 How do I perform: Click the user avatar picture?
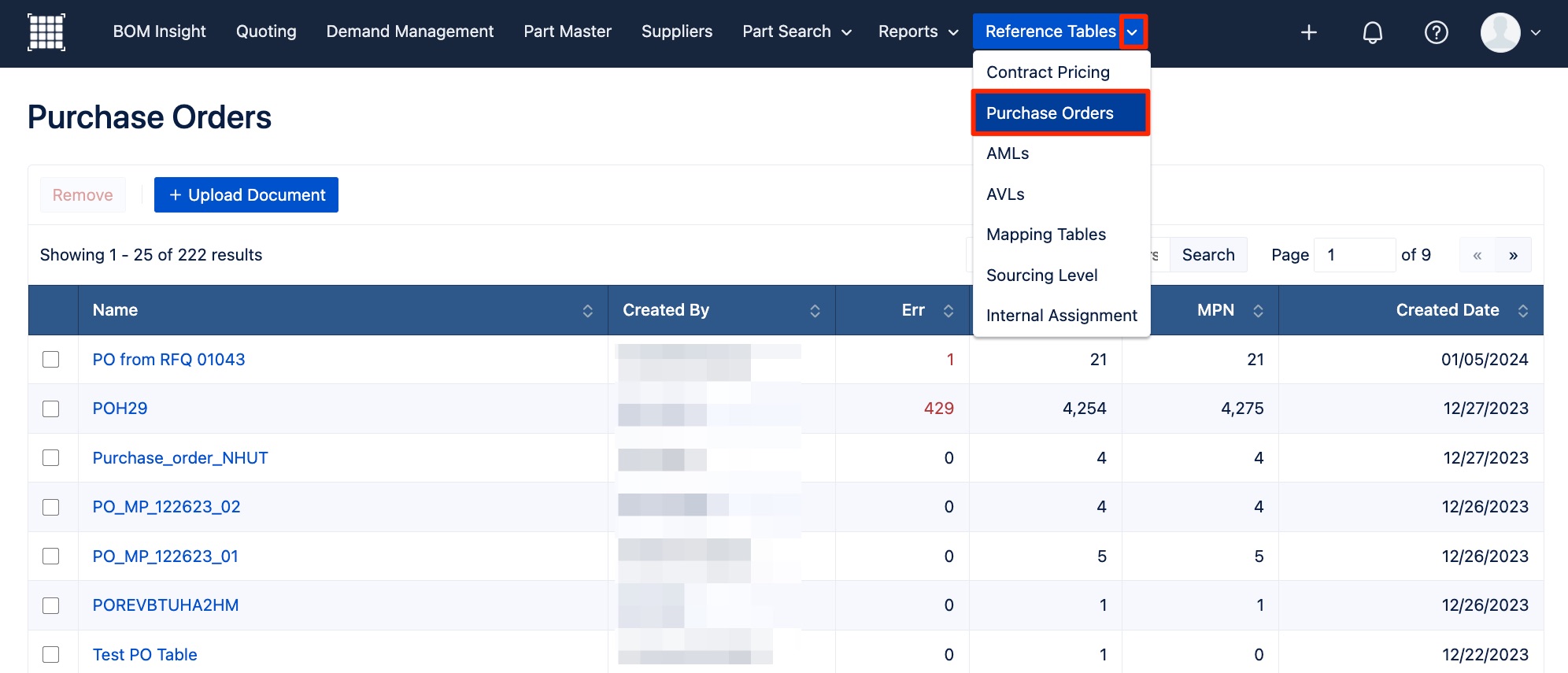point(1500,32)
